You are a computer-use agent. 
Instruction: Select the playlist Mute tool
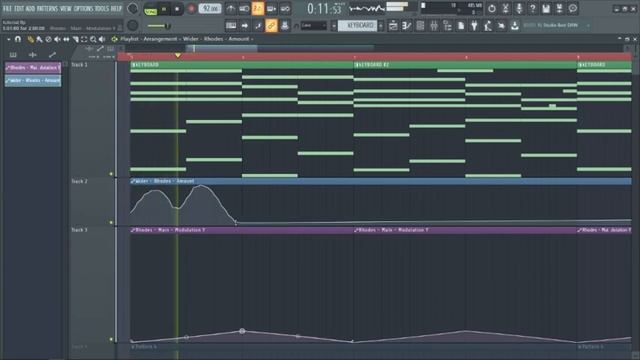pos(57,40)
